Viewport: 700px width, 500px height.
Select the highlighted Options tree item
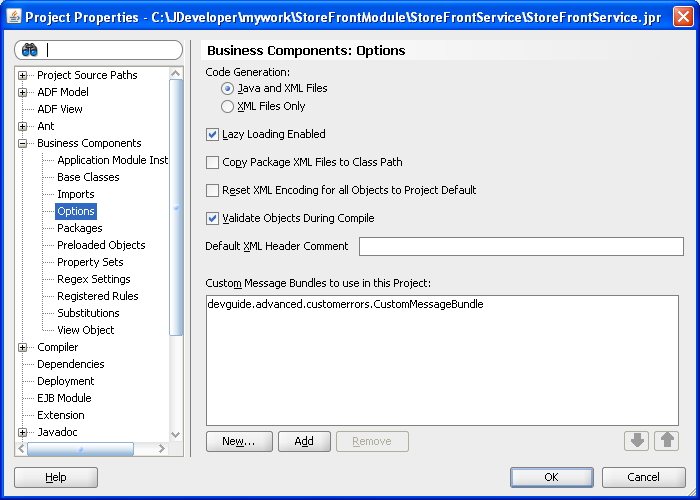(x=76, y=211)
